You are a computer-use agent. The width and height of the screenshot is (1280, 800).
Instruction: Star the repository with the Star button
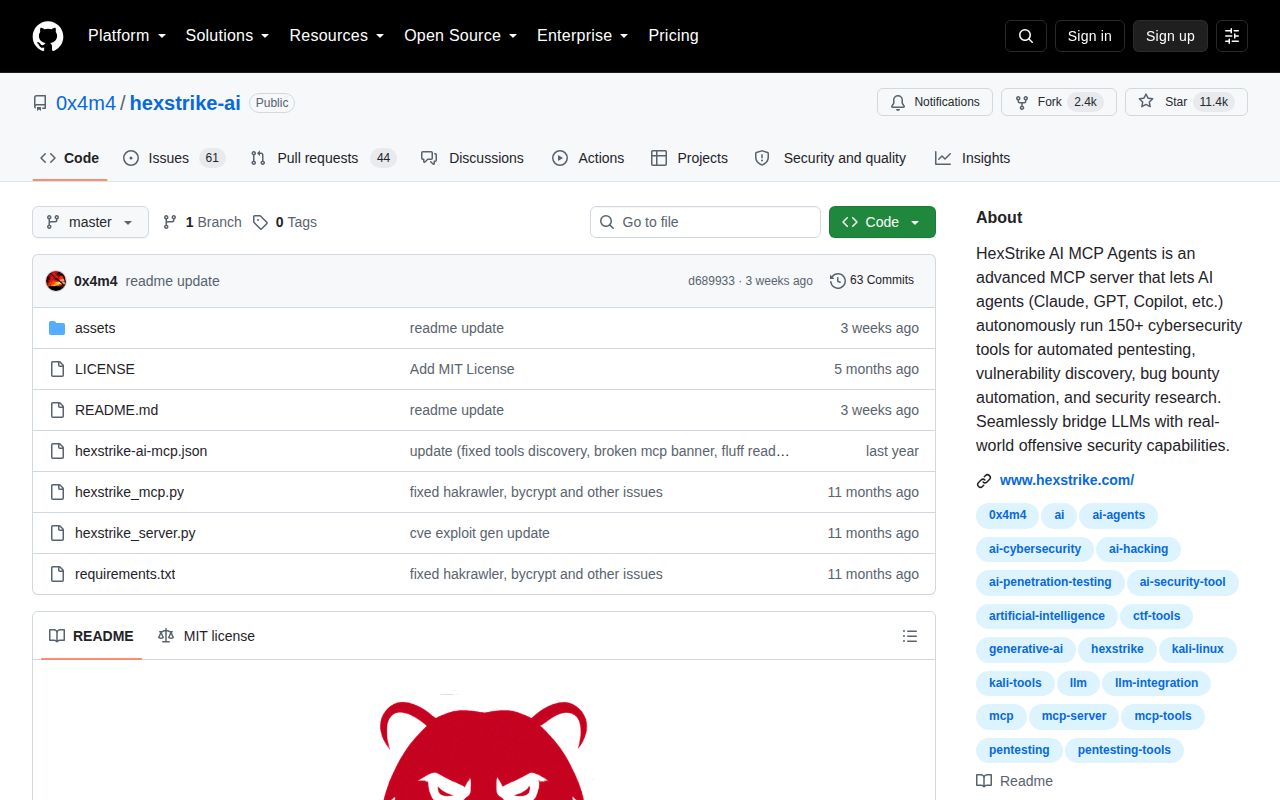click(1186, 102)
